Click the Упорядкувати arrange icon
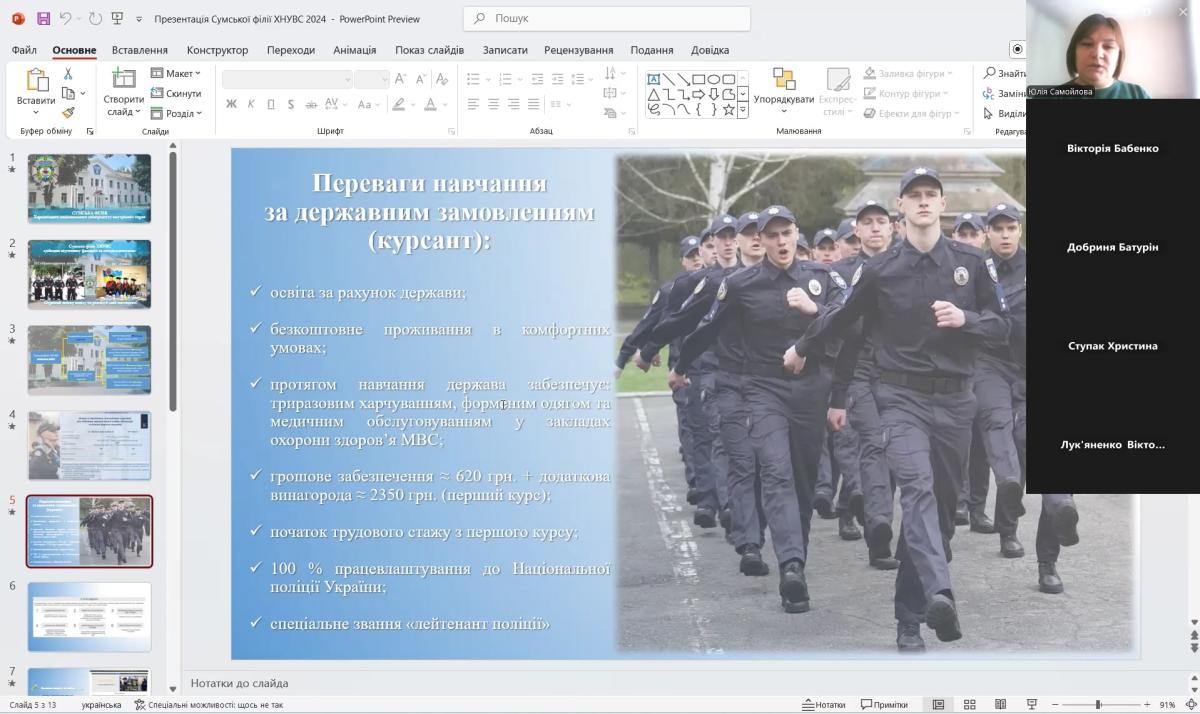Image resolution: width=1200 pixels, height=714 pixels. coord(784,81)
